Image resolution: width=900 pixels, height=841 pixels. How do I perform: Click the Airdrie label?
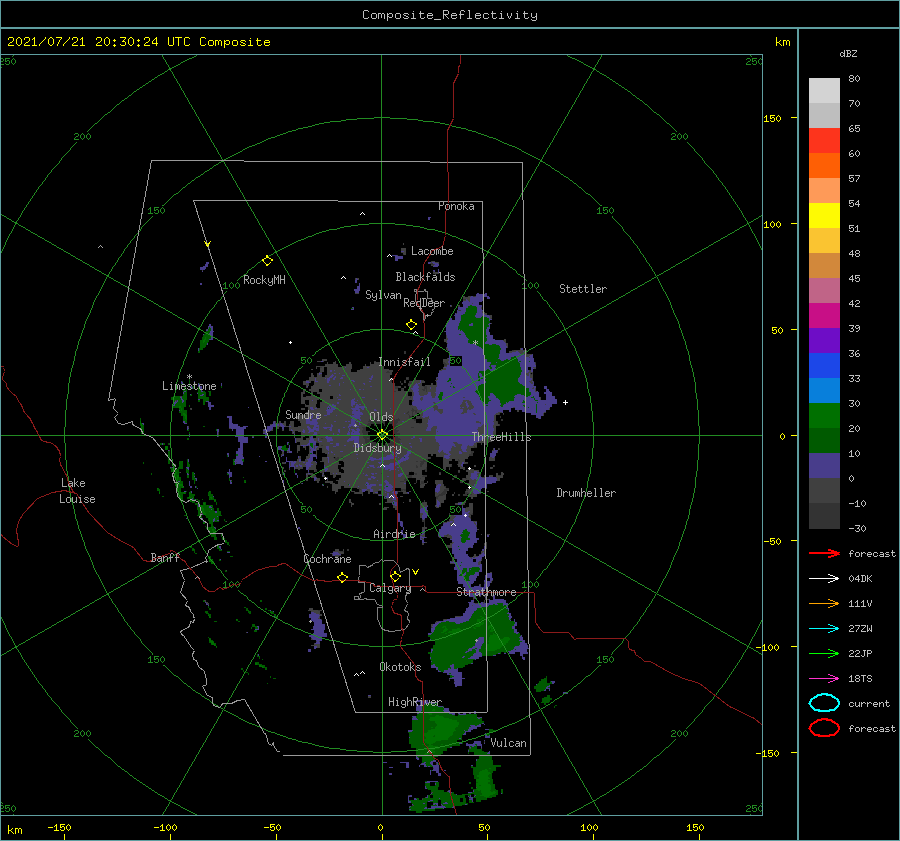pyautogui.click(x=394, y=534)
